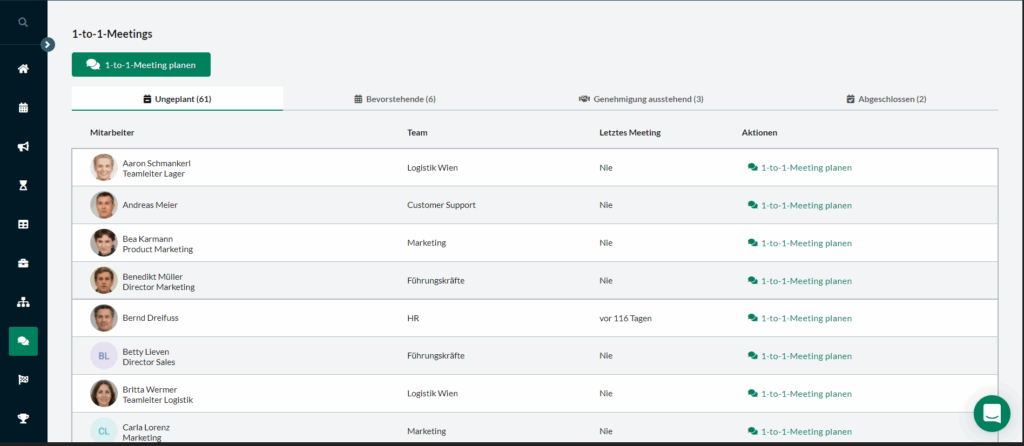Screen dimensions: 1024x446
Task: Select the name Britta Wermer
Action: (150, 390)
